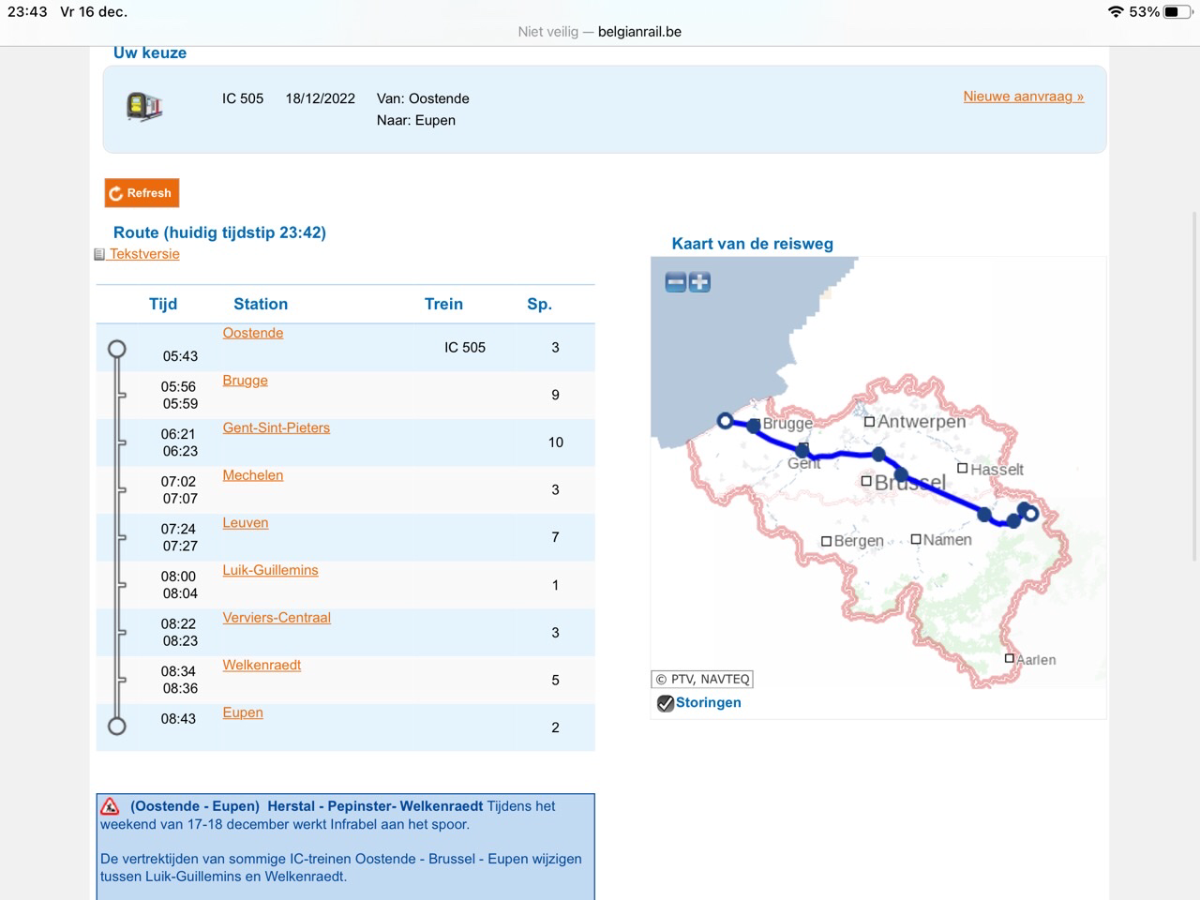Toggle the Storingen checkbox
The image size is (1200, 900).
click(665, 703)
